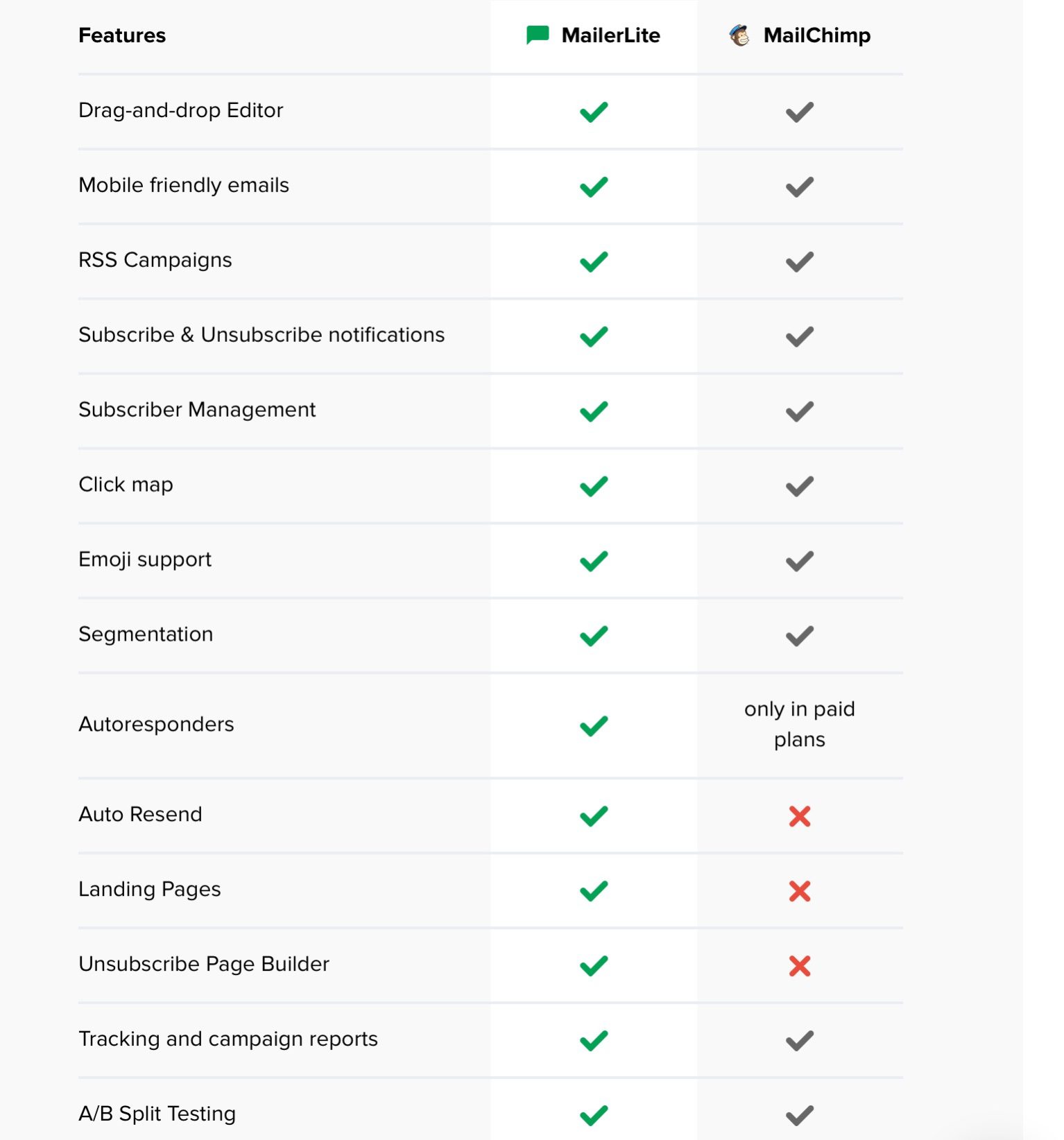The width and height of the screenshot is (1064, 1140).
Task: Click MailChimp's gray checkmark for Segmentation
Action: click(x=800, y=636)
